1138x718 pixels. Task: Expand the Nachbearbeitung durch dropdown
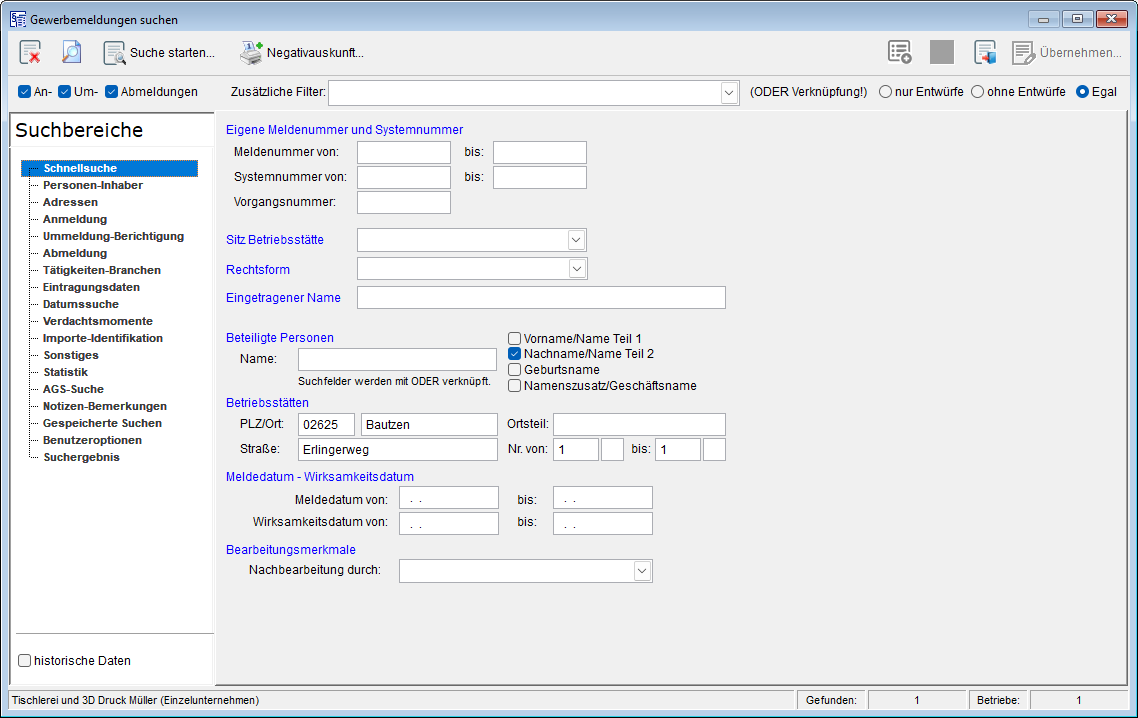(x=642, y=571)
